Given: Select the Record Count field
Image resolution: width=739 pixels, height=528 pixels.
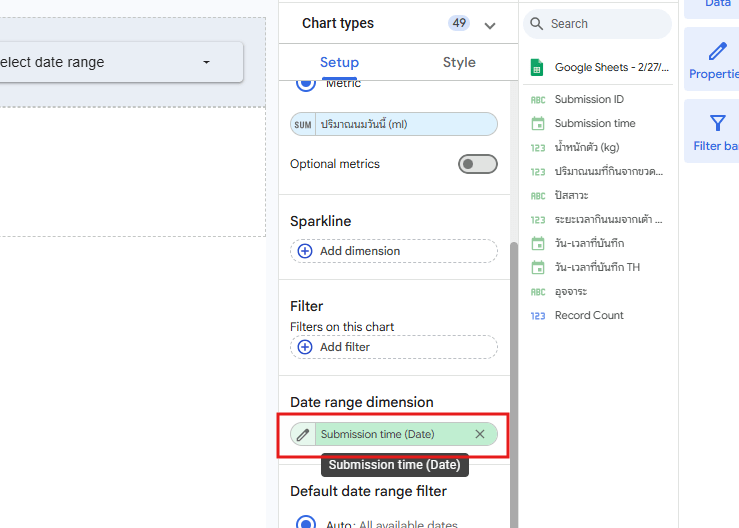Looking at the screenshot, I should coord(589,315).
